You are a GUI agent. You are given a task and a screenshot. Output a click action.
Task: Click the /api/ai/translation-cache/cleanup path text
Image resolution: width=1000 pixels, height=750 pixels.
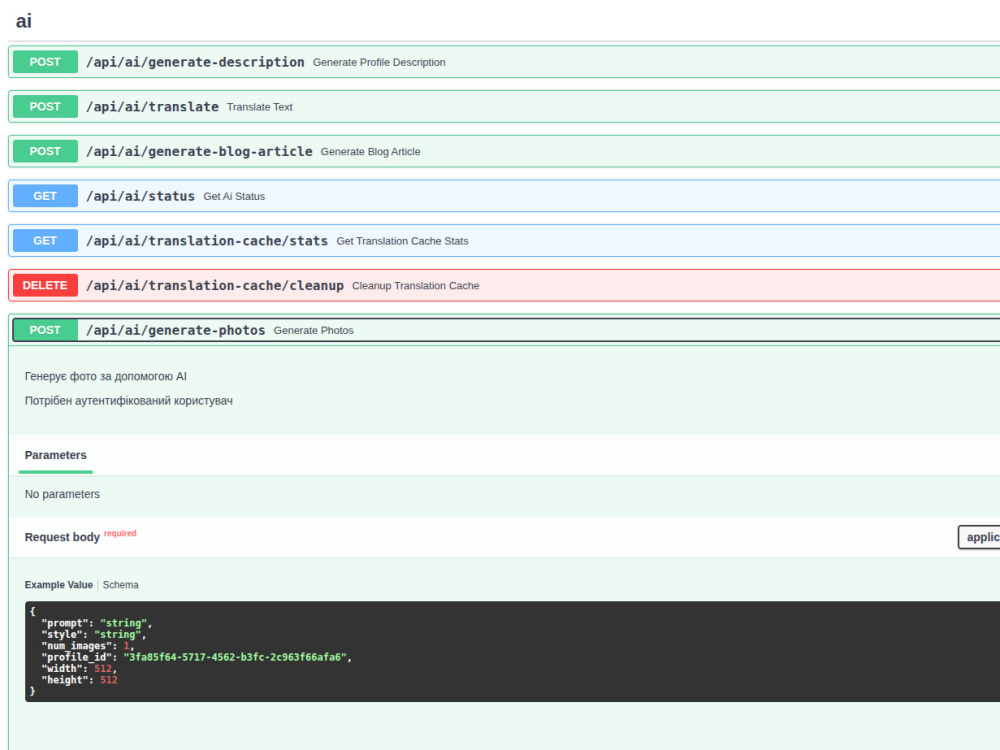point(215,285)
